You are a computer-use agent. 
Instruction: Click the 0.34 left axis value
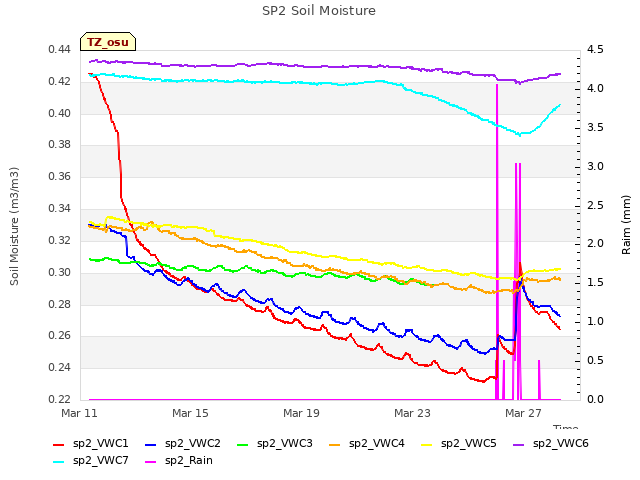(x=60, y=209)
